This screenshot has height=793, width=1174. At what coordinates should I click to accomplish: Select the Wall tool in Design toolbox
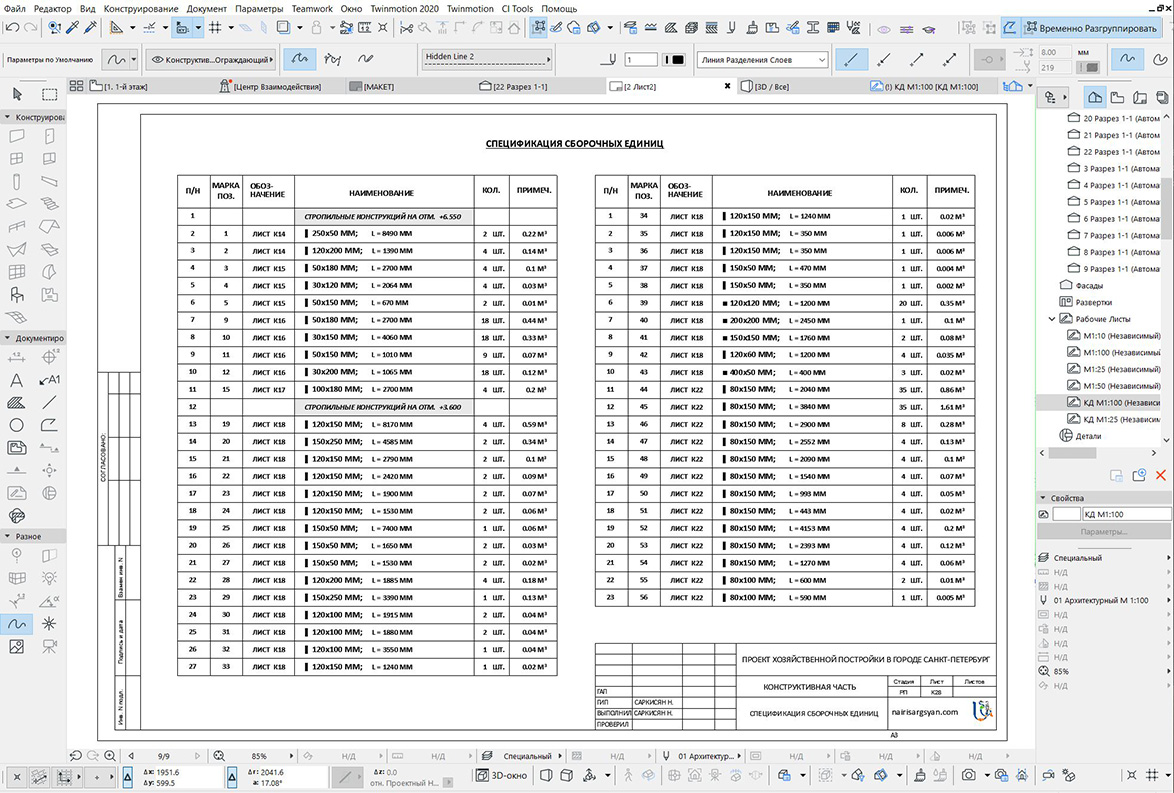click(16, 136)
